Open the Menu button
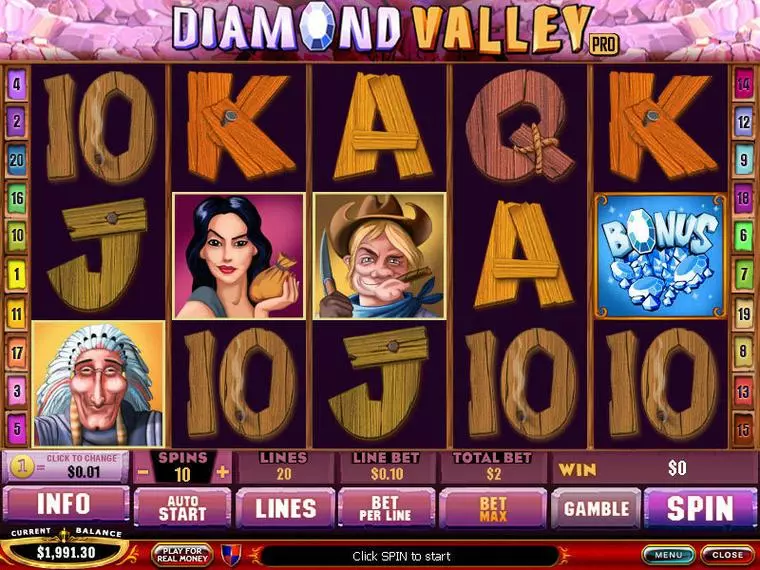 coord(668,554)
